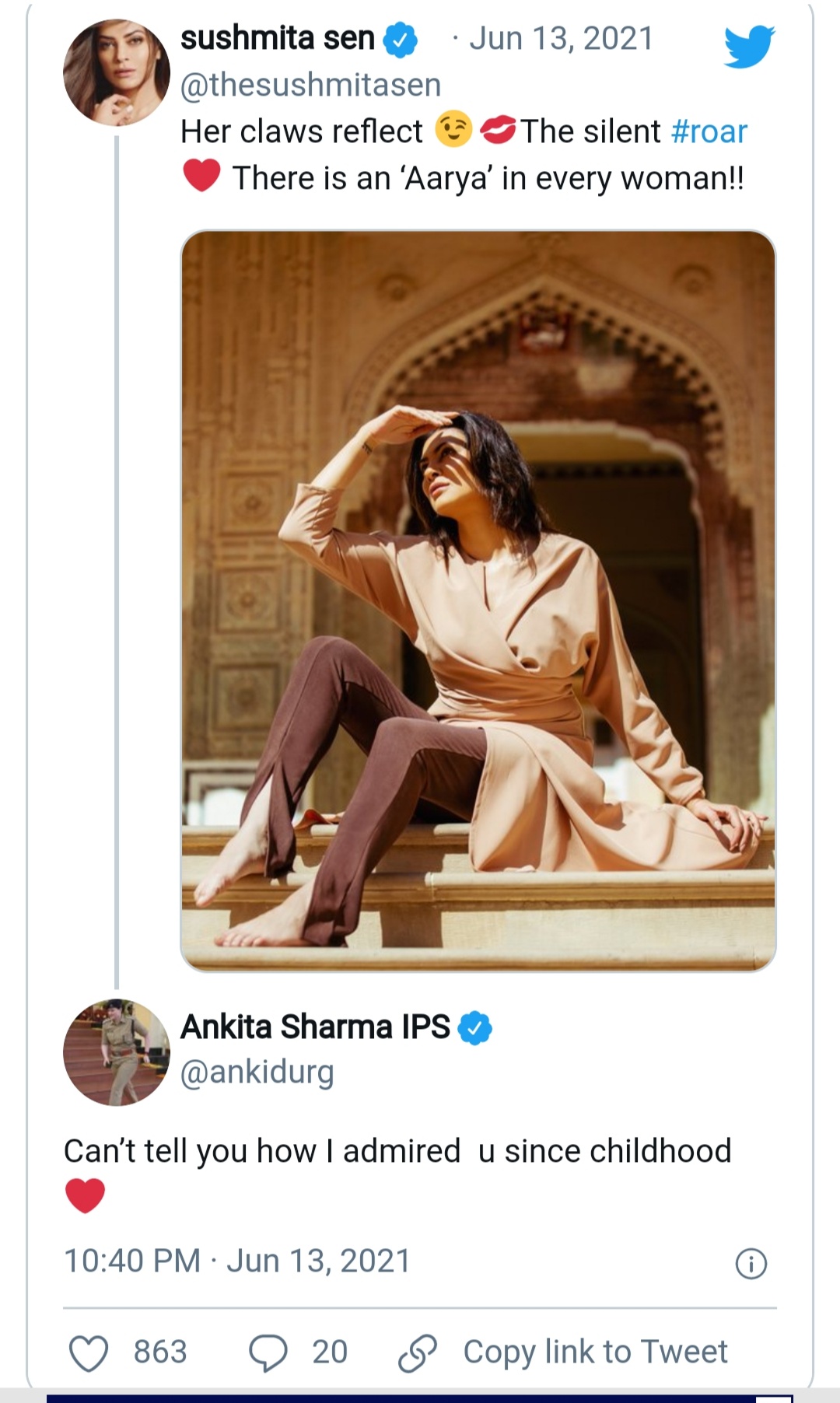Enlarge the photo of woman on steps
Image resolution: width=840 pixels, height=1403 pixels.
tap(478, 600)
